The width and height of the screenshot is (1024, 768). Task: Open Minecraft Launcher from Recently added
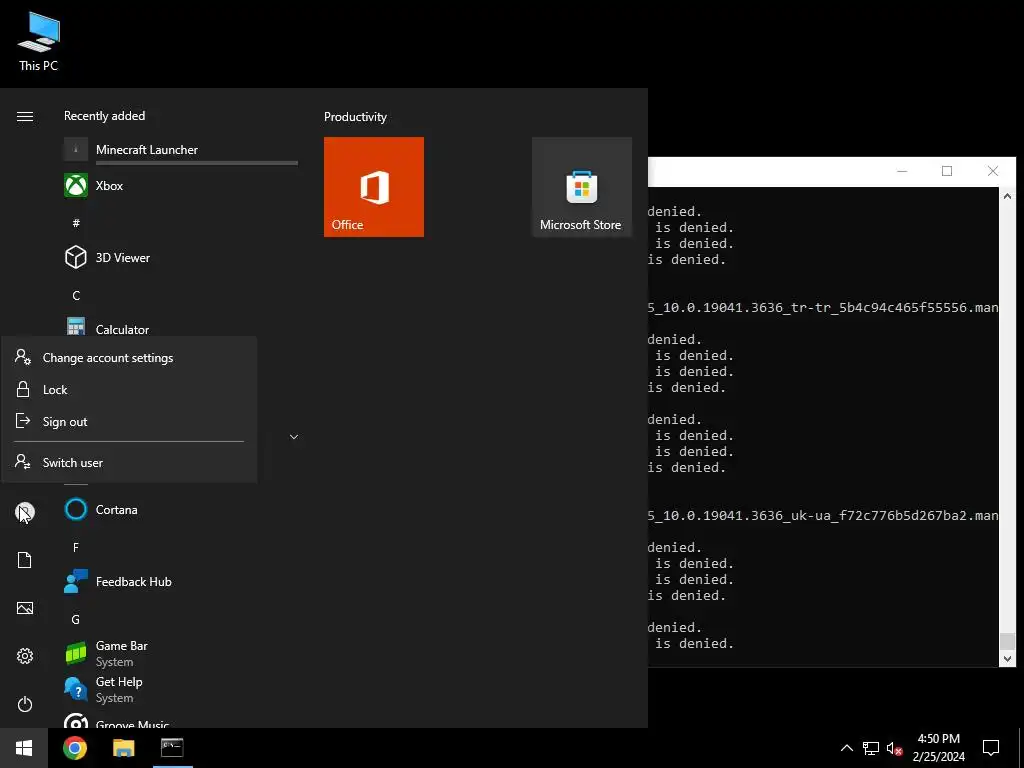tap(180, 150)
